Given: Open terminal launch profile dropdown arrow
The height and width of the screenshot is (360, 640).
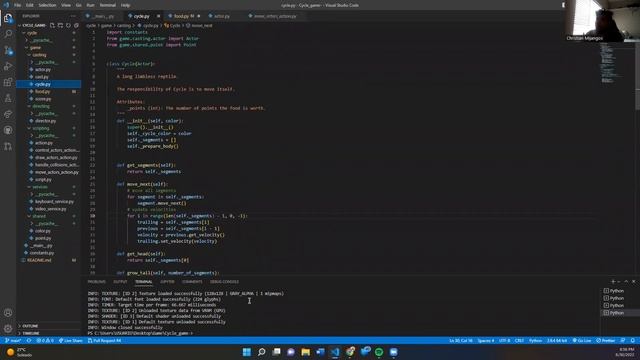Looking at the screenshot, I should pyautogui.click(x=619, y=282).
